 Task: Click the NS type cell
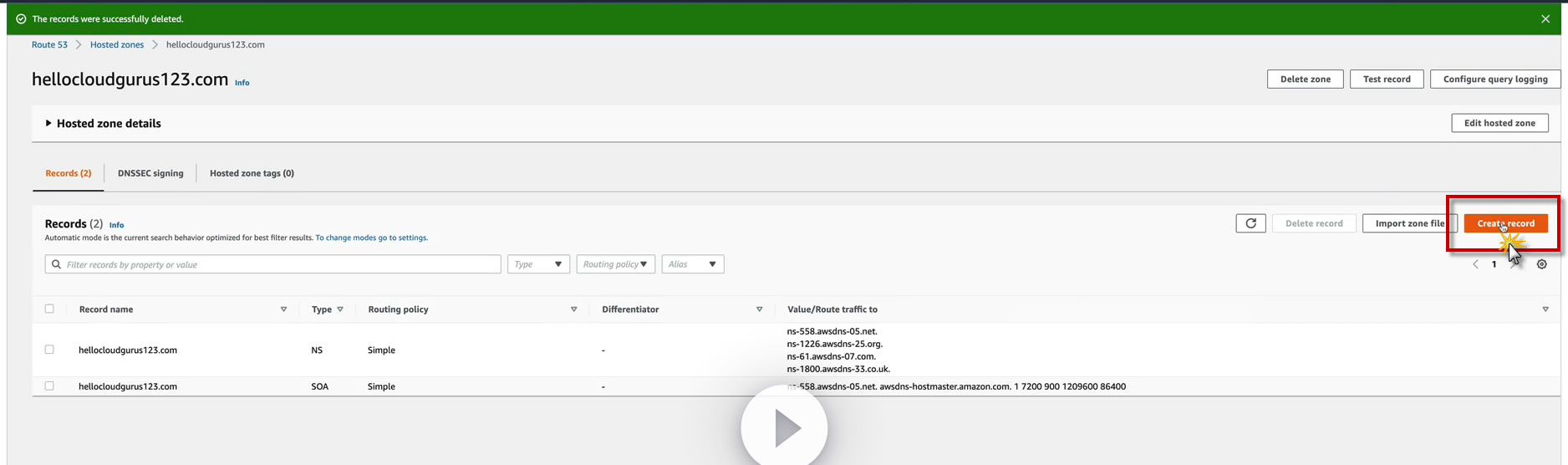[317, 350]
